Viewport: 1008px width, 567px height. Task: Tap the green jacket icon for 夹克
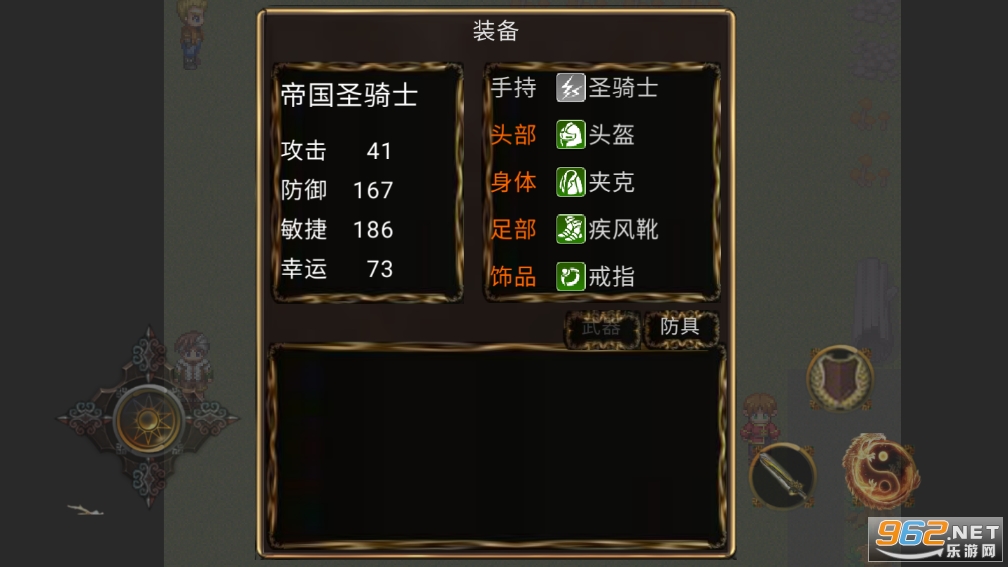(570, 182)
